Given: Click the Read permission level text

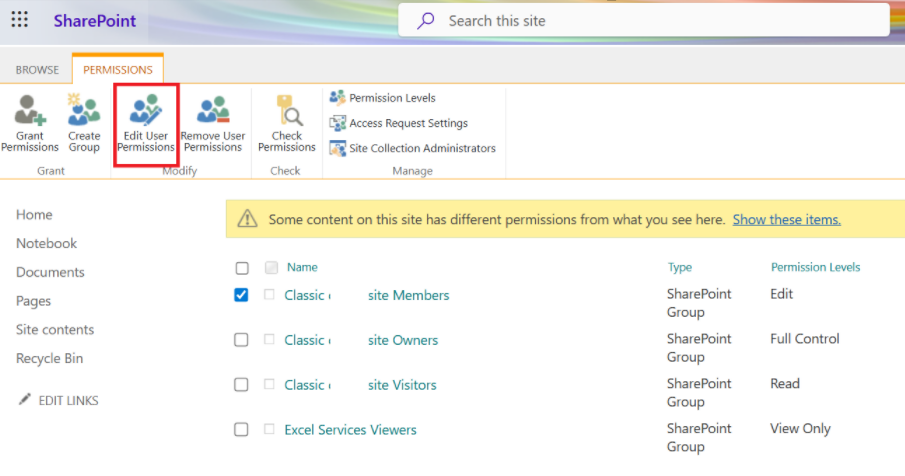Looking at the screenshot, I should pyautogui.click(x=785, y=384).
